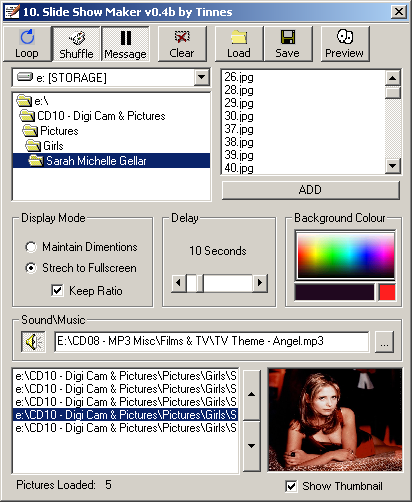Toggle the Shuffle toolbar button
The height and width of the screenshot is (502, 412).
(x=76, y=44)
